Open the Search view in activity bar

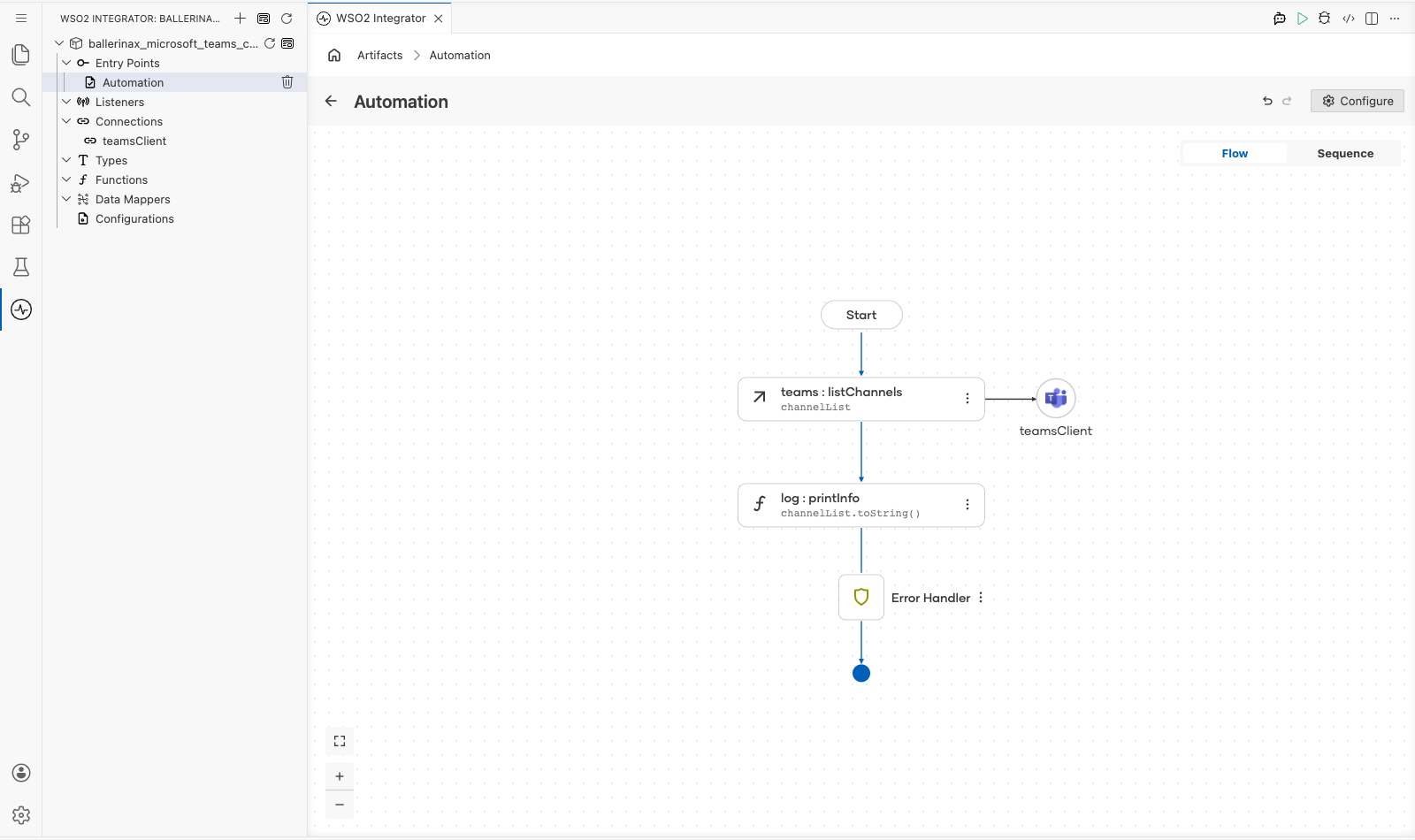click(21, 97)
